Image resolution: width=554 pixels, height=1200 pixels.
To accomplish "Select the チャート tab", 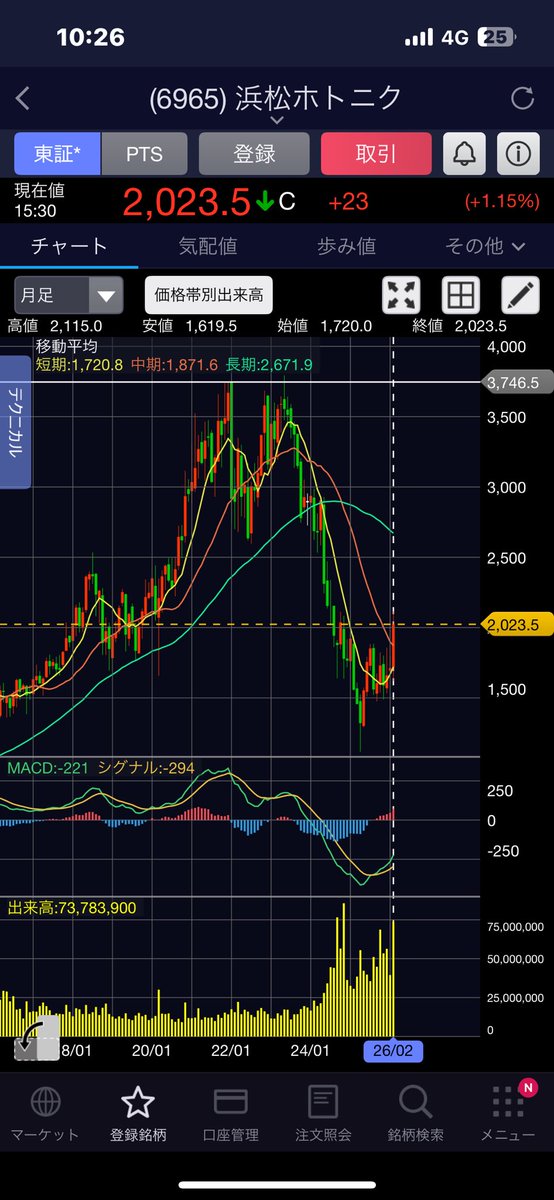I will click(69, 245).
